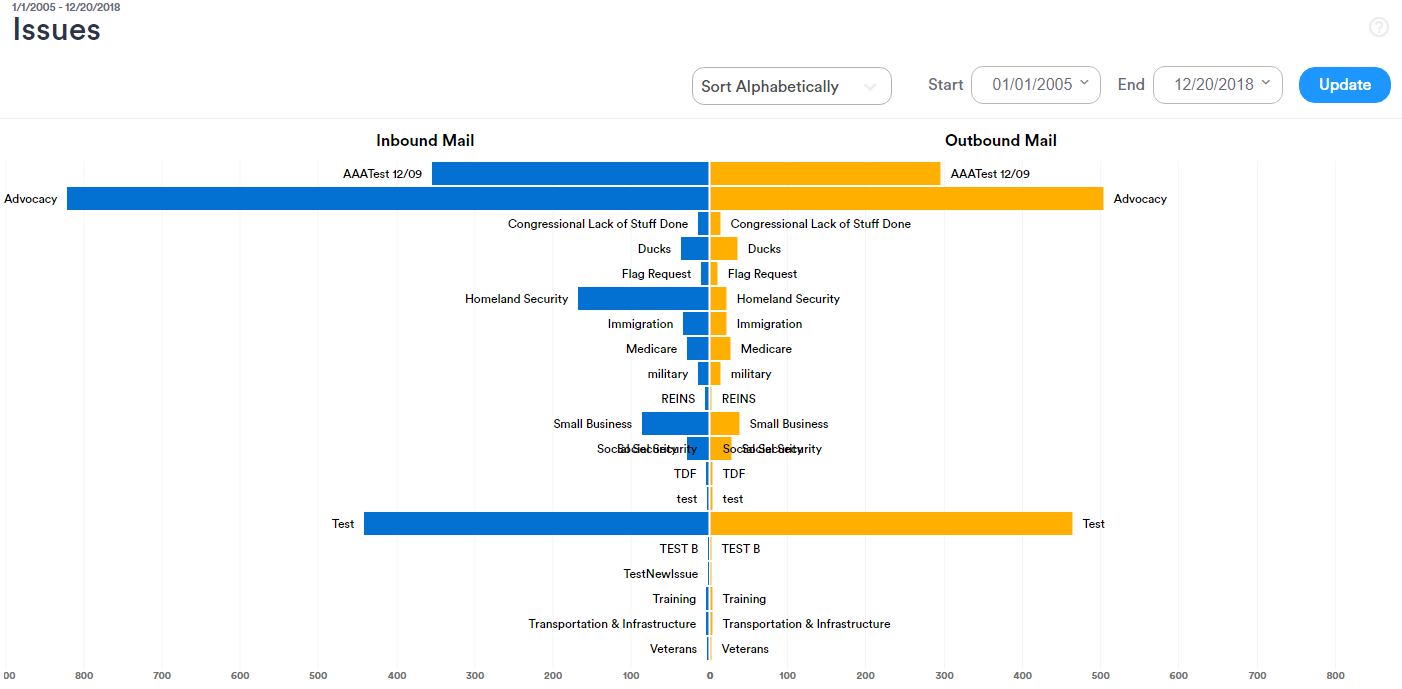
Task: Click the TestNewIssue inbound label
Action: tap(660, 574)
